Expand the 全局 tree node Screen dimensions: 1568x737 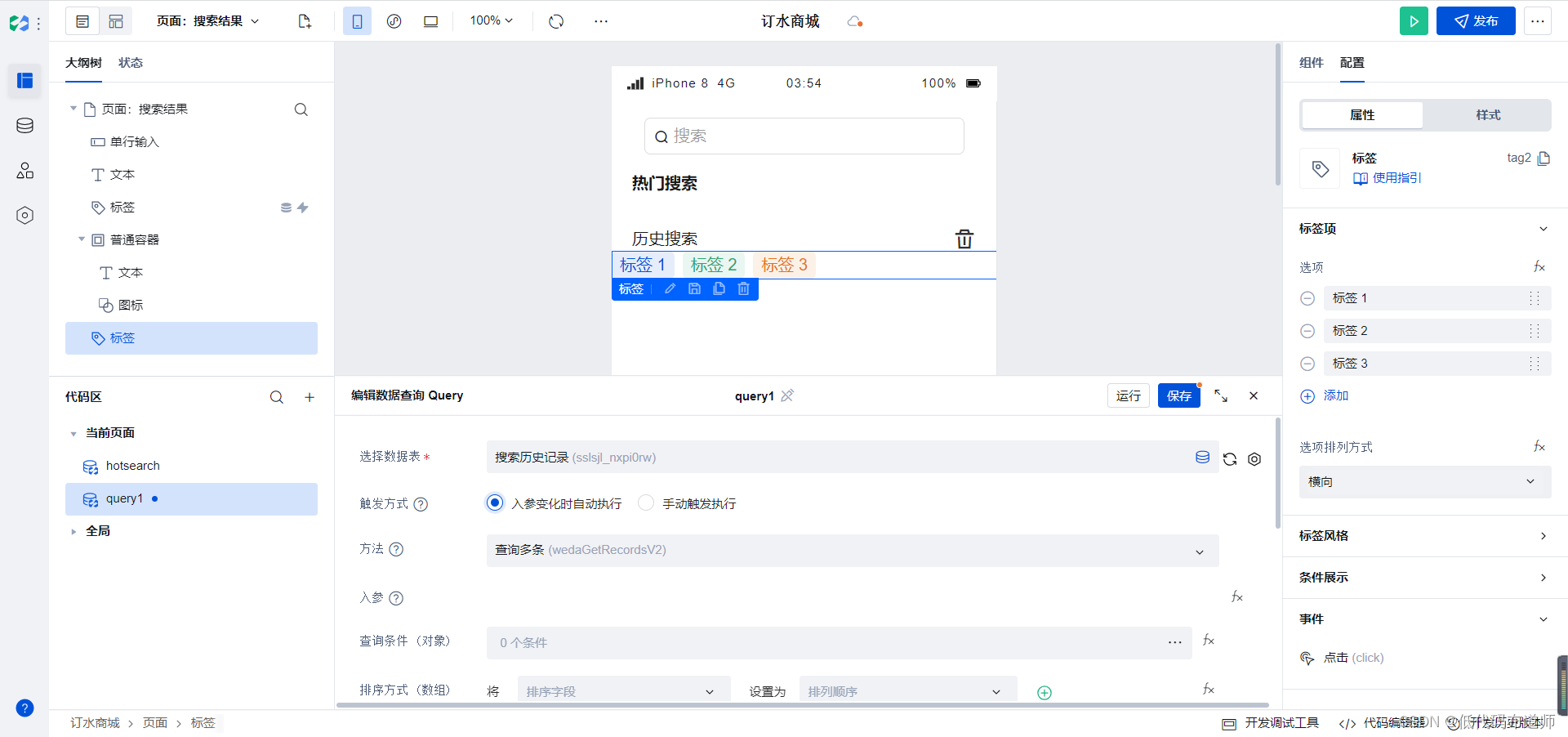click(73, 531)
